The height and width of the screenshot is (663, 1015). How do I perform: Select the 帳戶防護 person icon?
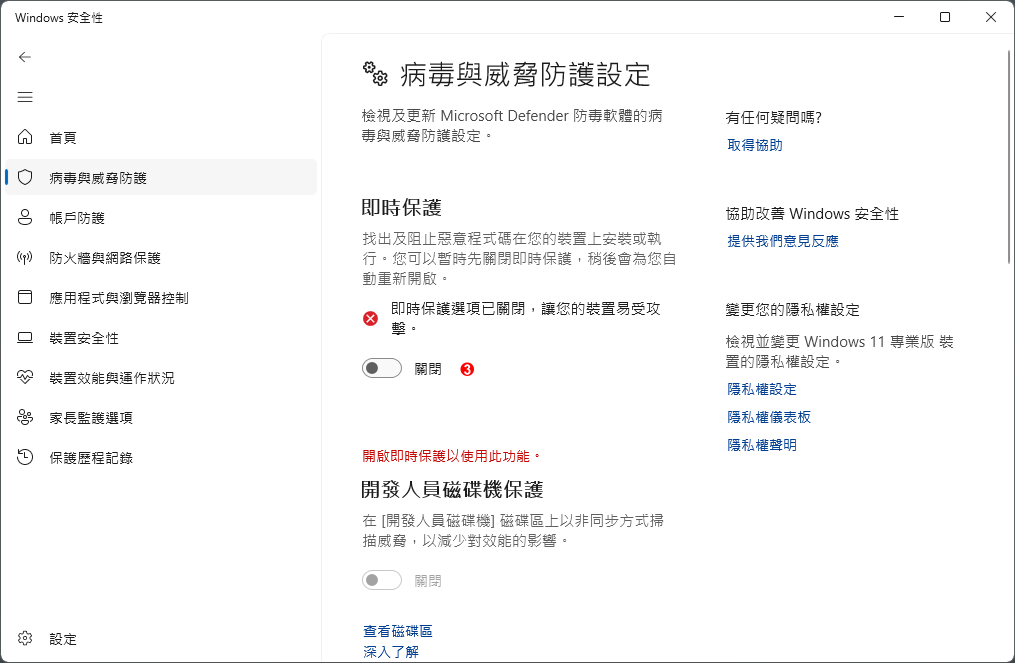(25, 217)
